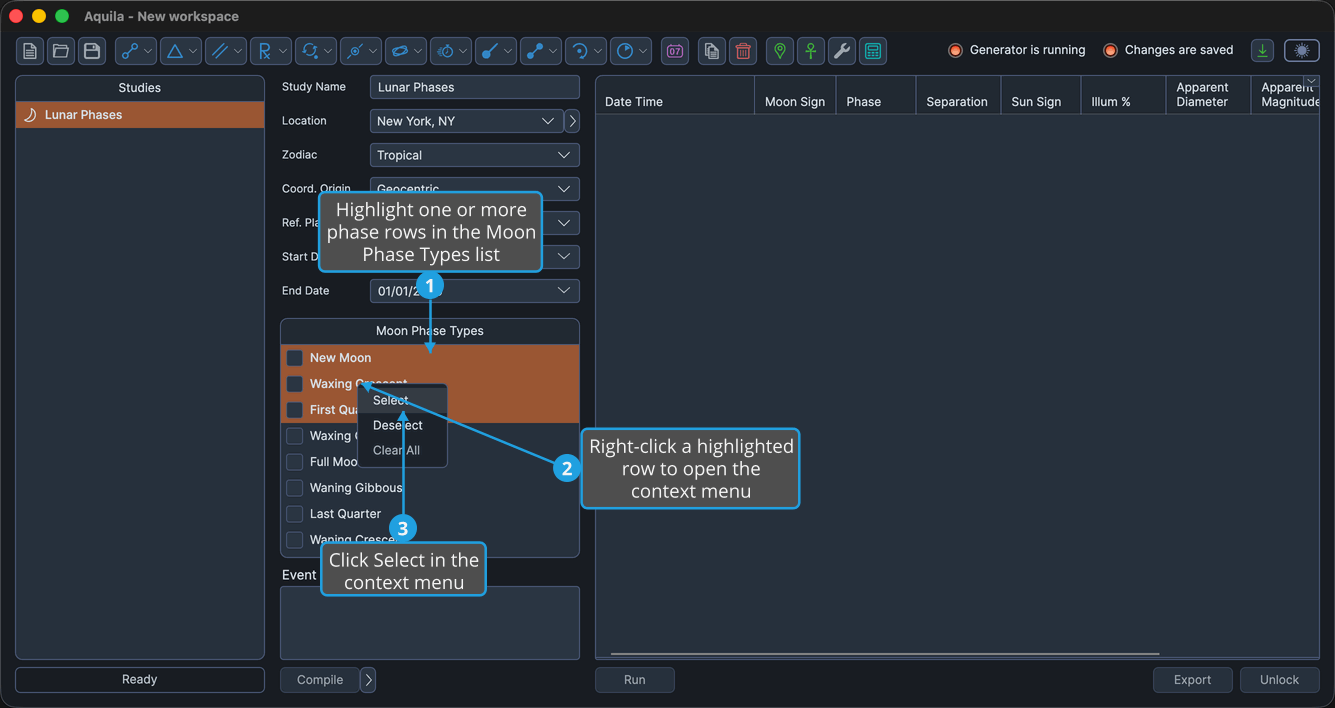
Task: Tick the Waxing Gibbous checkbox
Action: [295, 436]
